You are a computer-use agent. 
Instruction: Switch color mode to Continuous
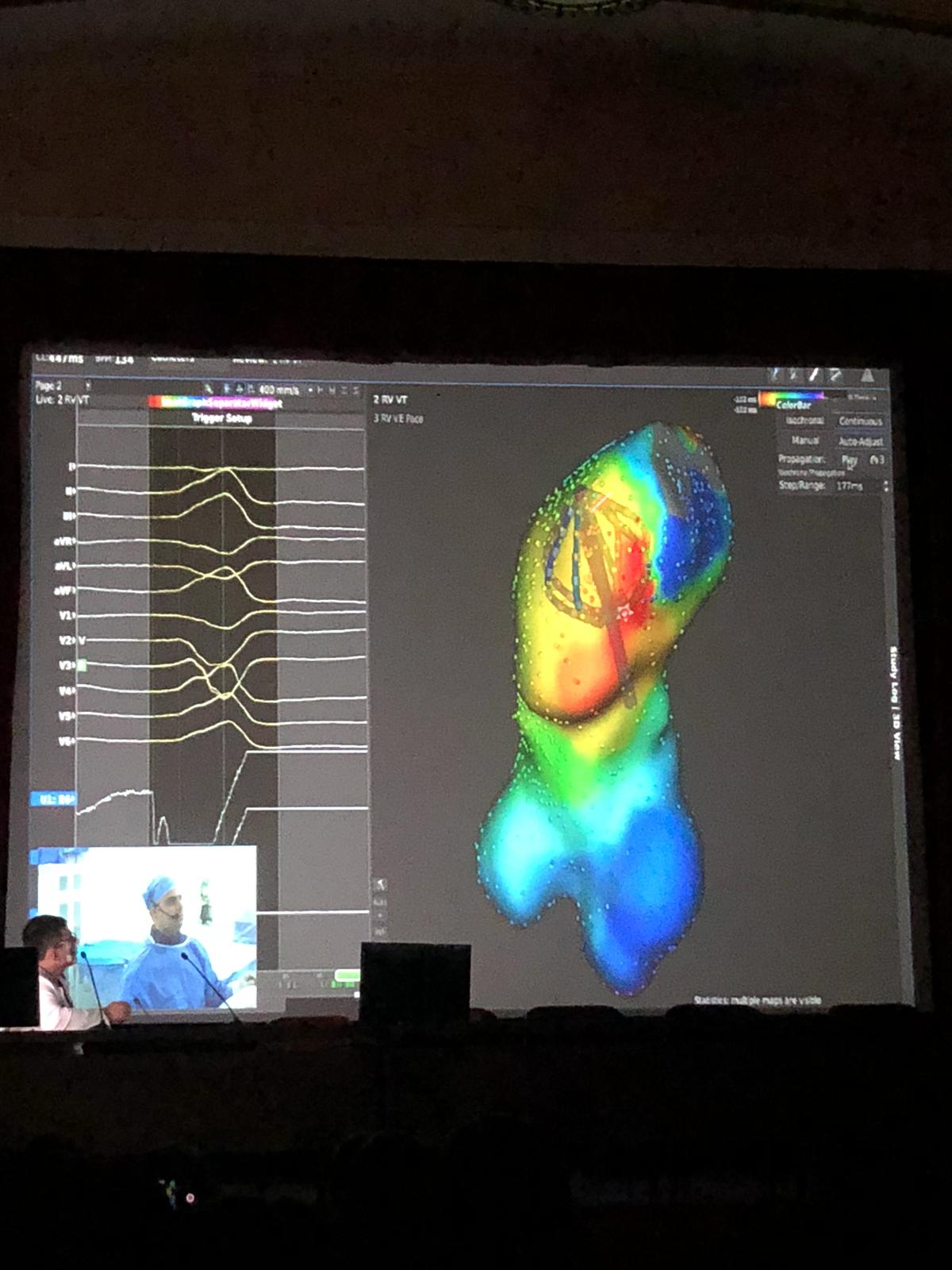860,421
